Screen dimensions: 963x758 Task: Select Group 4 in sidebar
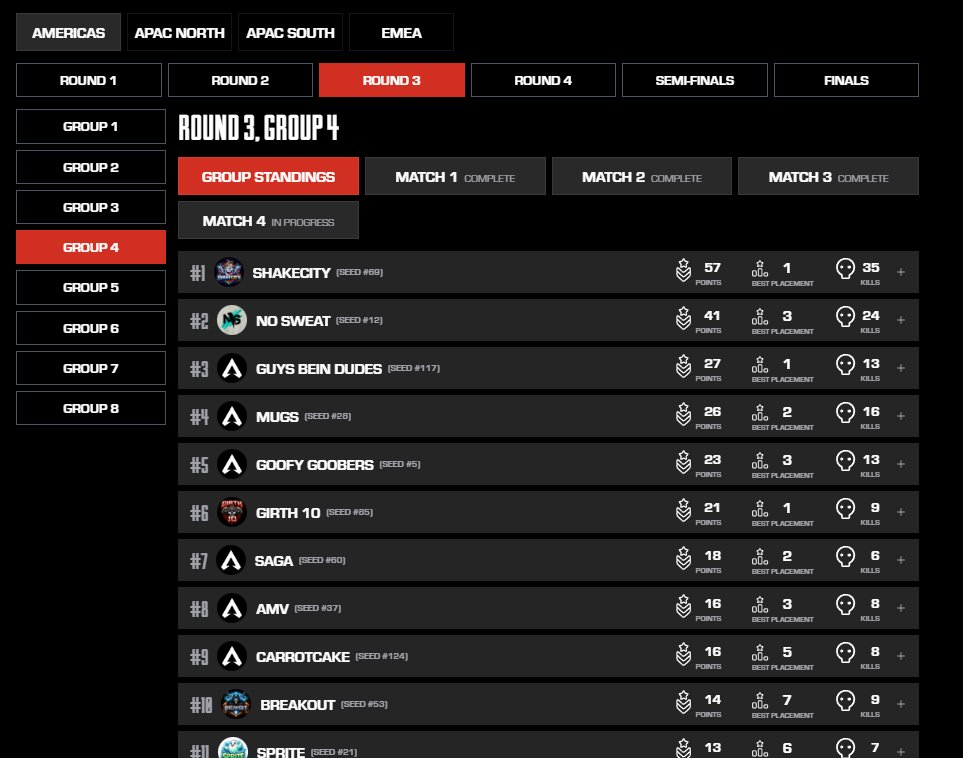point(91,247)
